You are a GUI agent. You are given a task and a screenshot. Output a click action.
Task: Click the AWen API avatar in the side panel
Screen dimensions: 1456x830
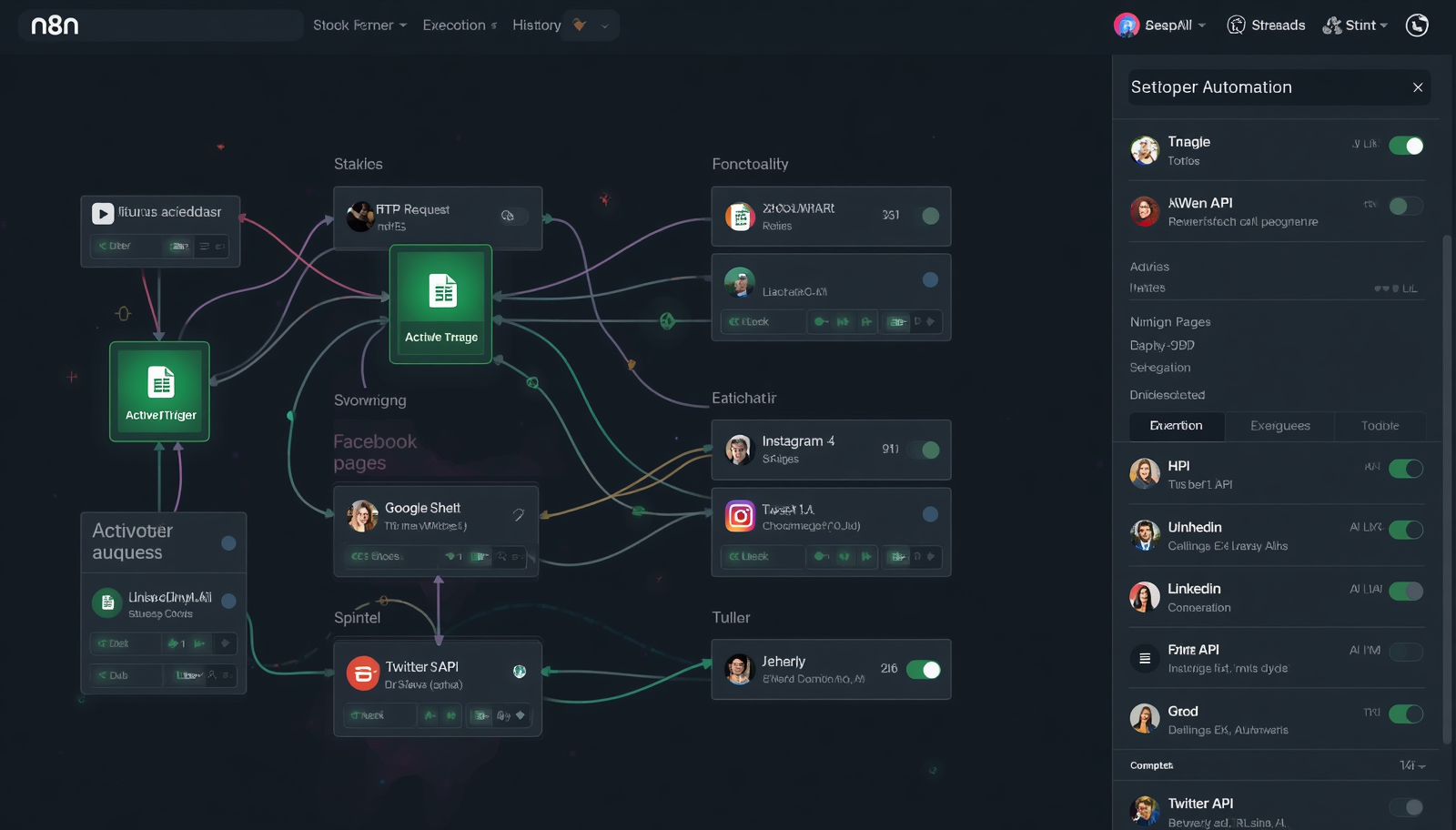click(1145, 211)
